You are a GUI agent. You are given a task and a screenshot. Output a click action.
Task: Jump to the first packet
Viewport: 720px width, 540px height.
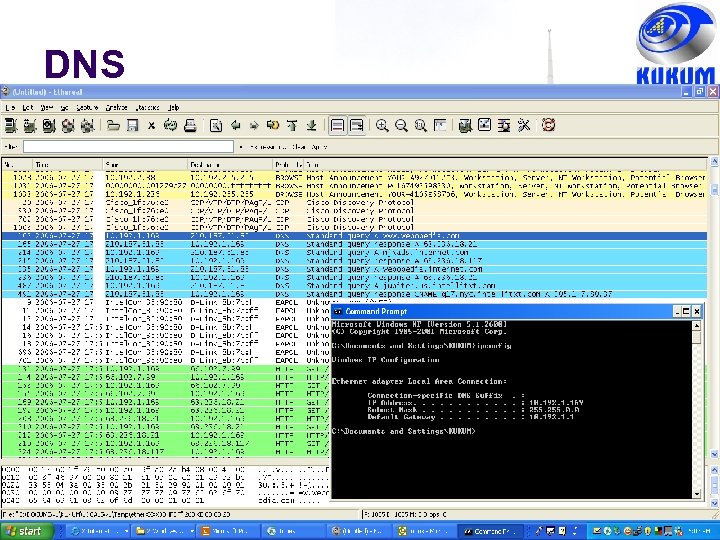pyautogui.click(x=292, y=125)
